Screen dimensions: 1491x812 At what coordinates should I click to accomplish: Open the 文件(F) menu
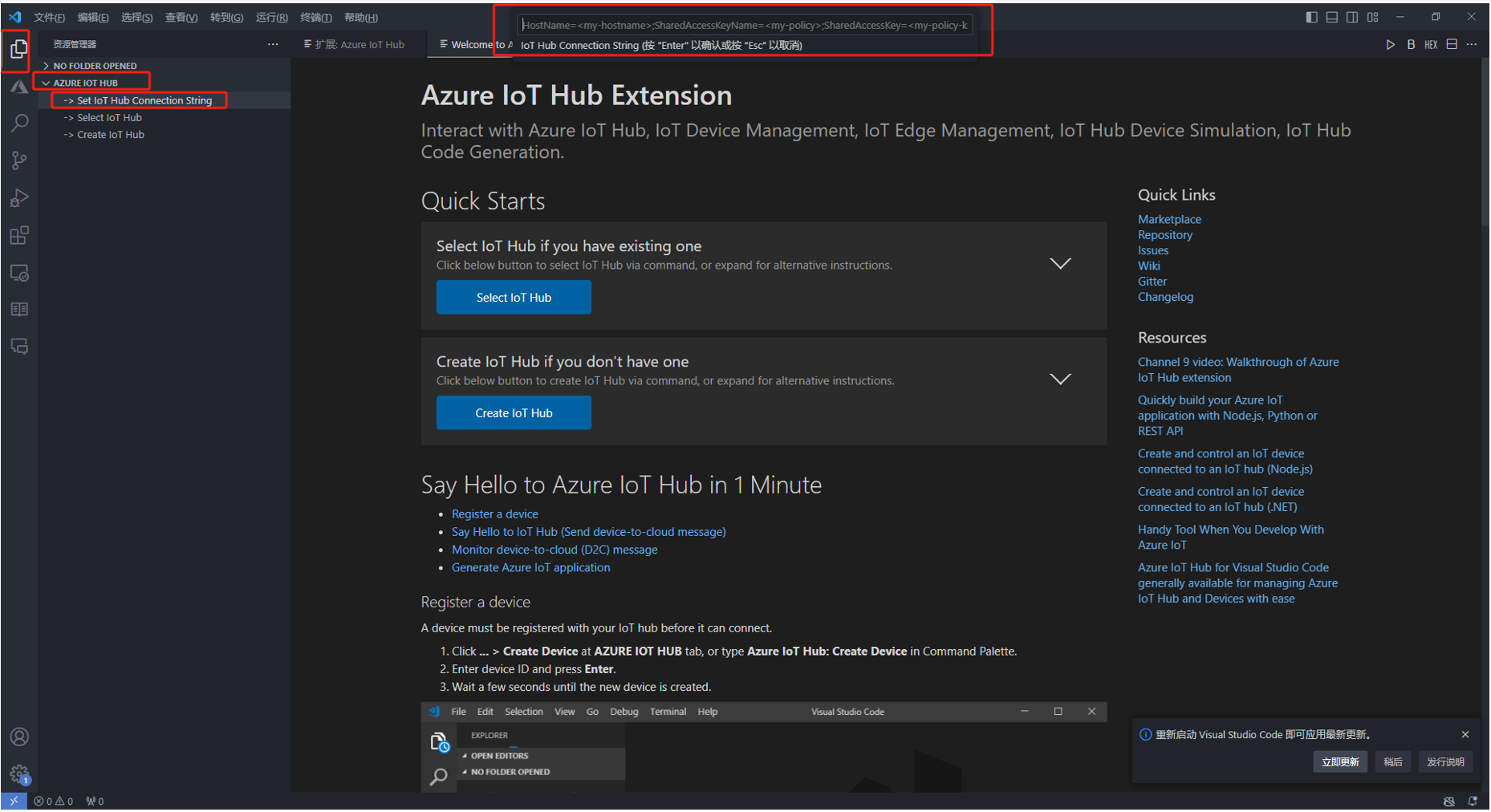49,18
